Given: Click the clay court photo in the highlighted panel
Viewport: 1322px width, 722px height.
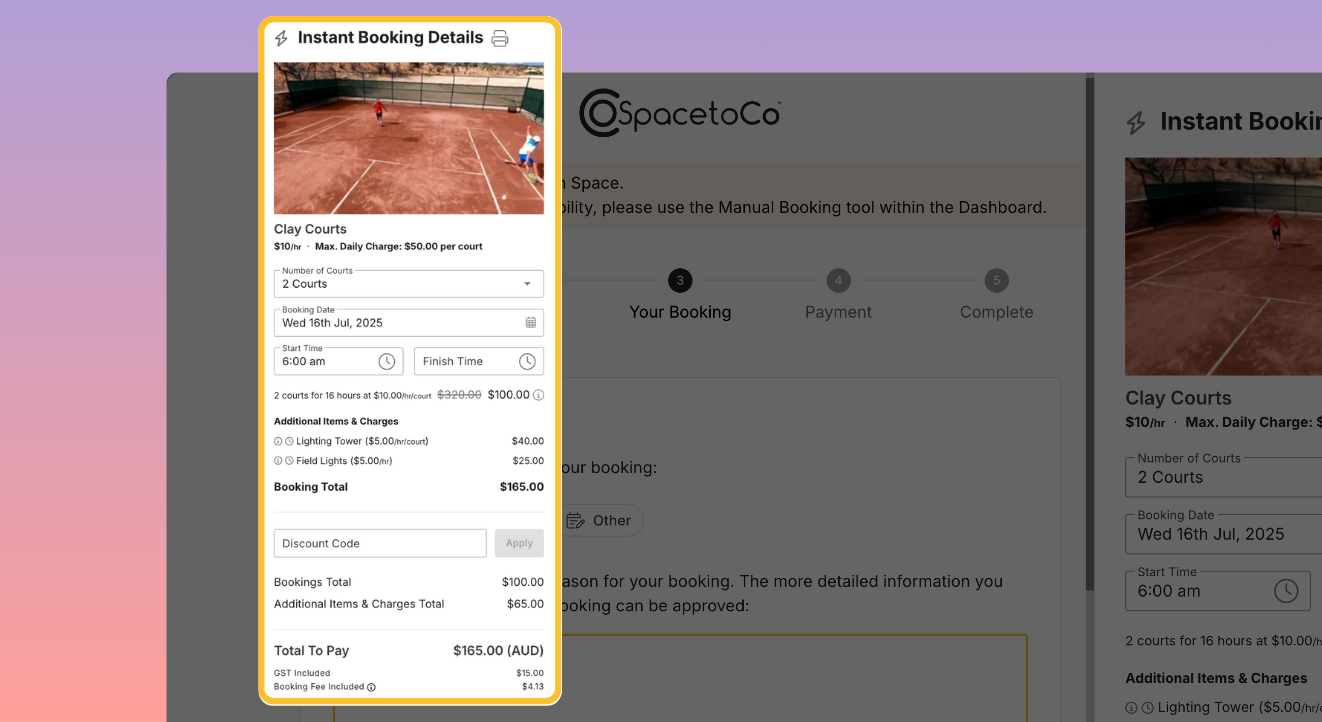Looking at the screenshot, I should (x=409, y=138).
